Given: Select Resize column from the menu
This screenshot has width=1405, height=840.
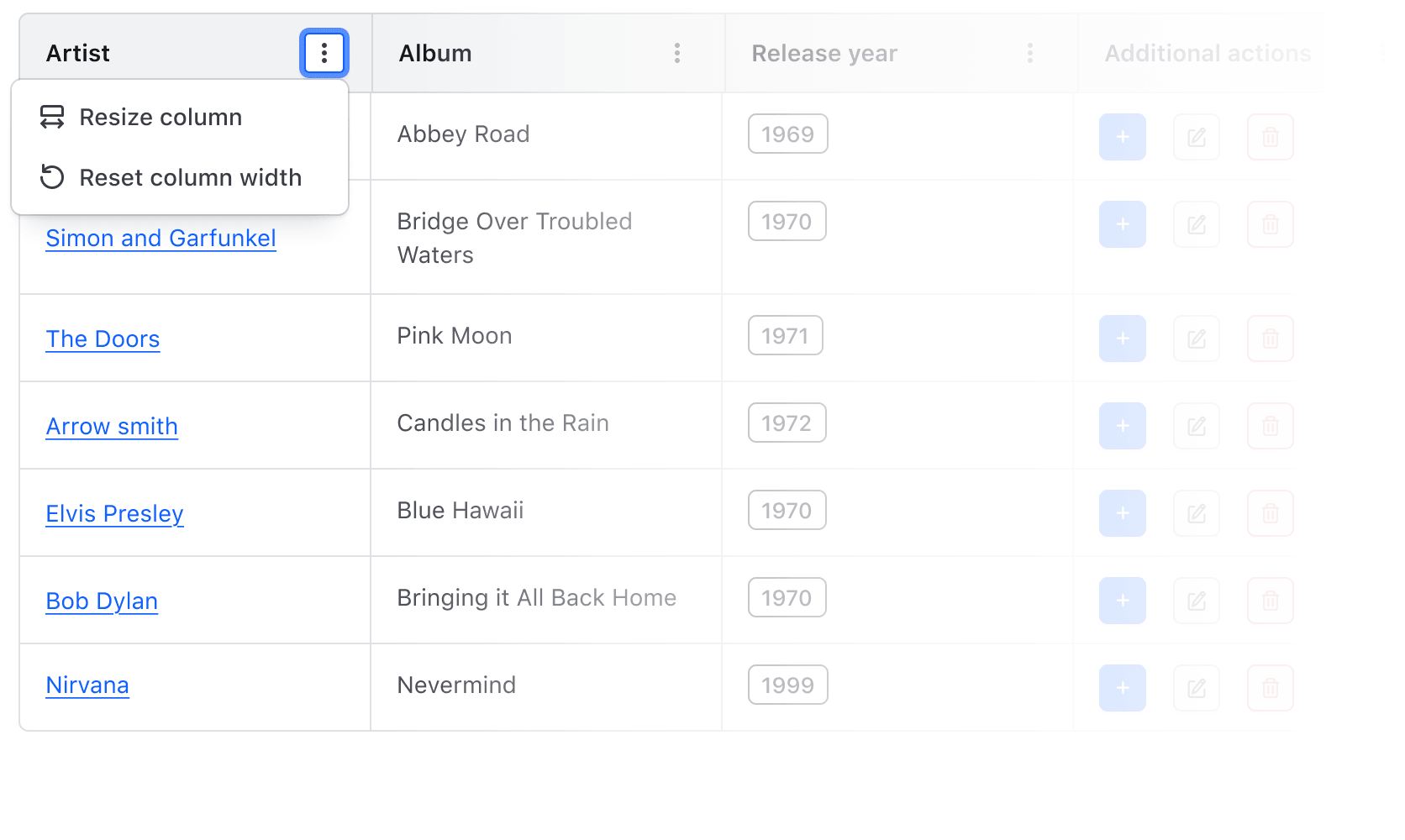Looking at the screenshot, I should tap(160, 118).
